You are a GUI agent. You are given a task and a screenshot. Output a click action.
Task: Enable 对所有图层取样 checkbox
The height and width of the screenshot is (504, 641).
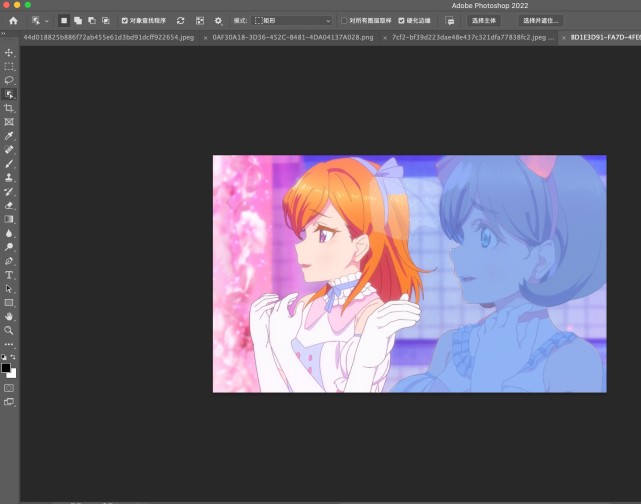[x=344, y=20]
